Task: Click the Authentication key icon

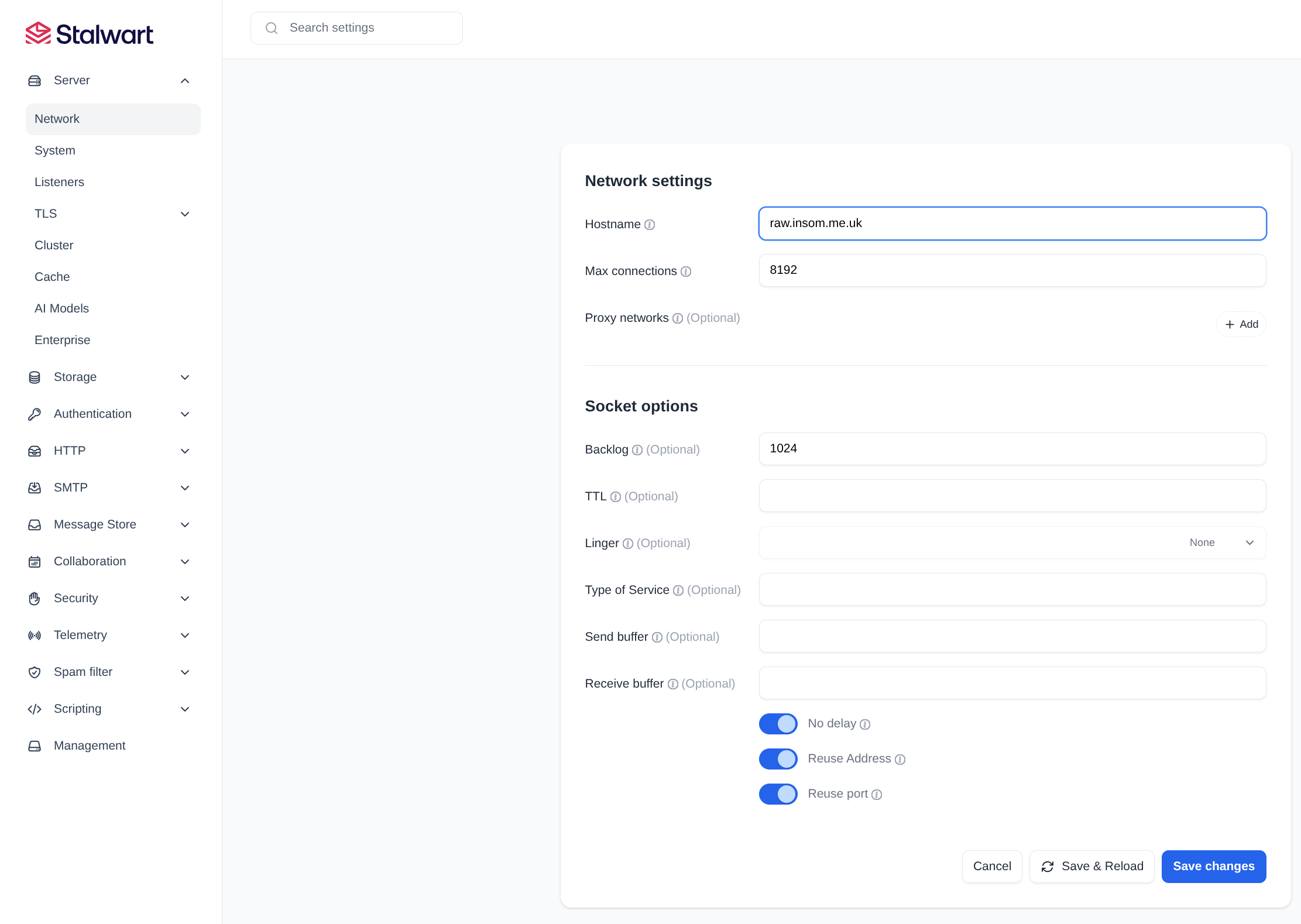Action: pos(35,414)
